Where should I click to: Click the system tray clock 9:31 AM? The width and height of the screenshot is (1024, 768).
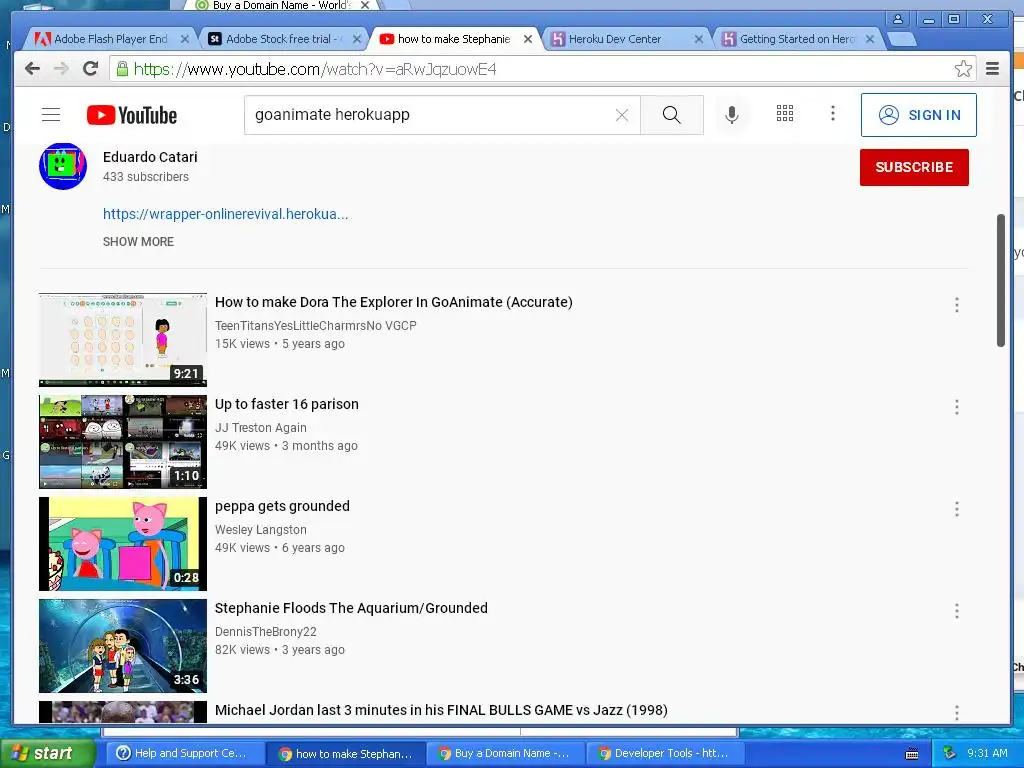coord(987,753)
